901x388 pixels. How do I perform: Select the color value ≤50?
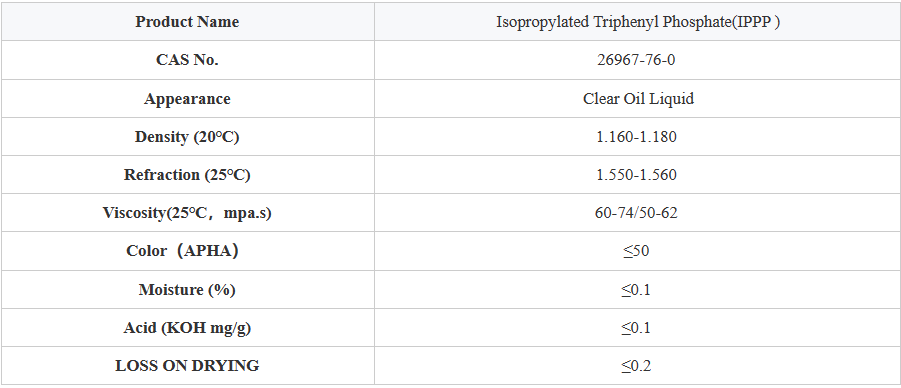tap(636, 251)
